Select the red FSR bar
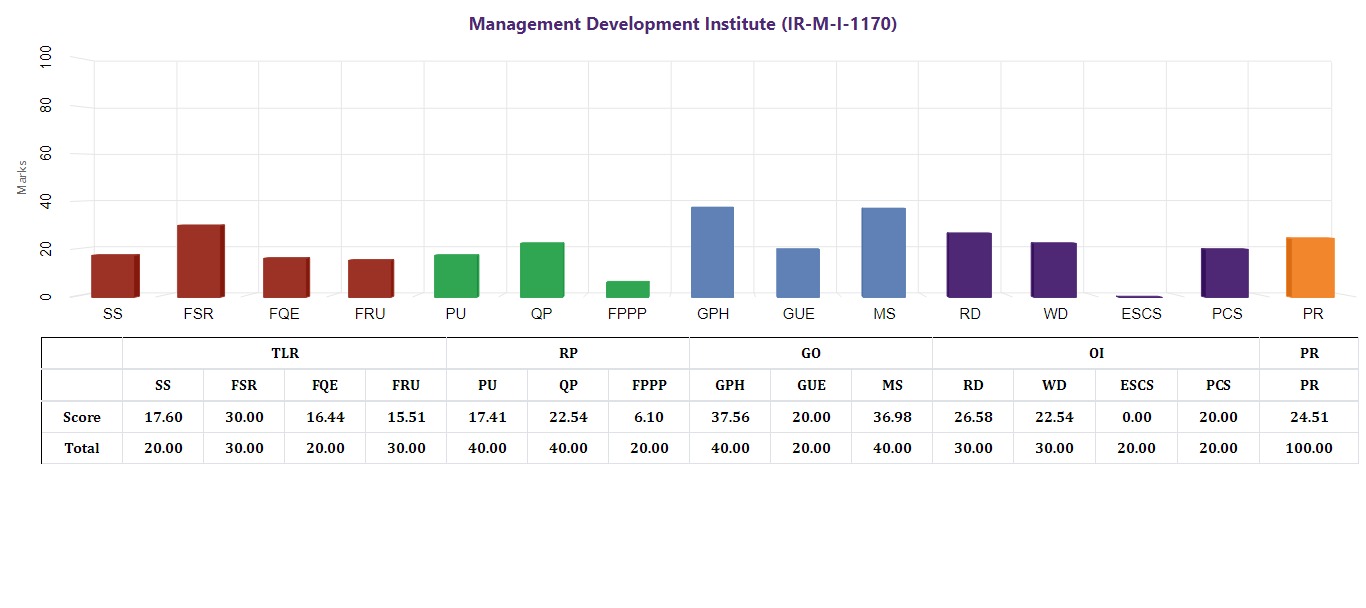1366x608 pixels. pos(201,261)
